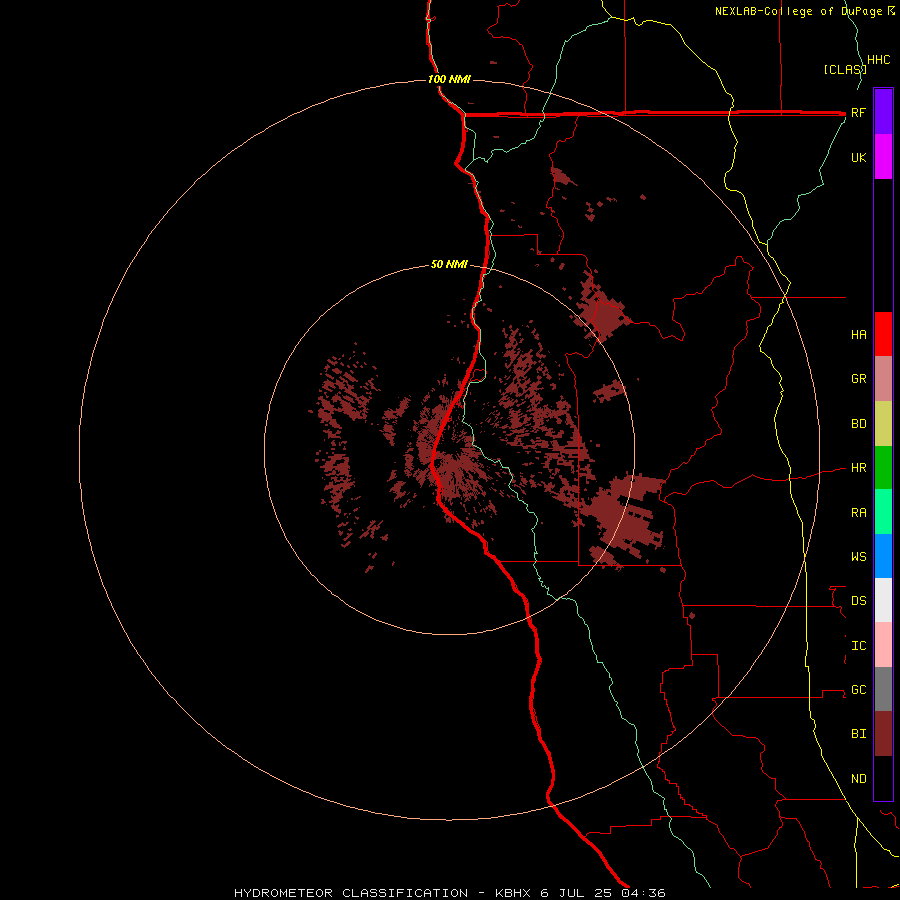Click the HR green legend swatch
Image resolution: width=900 pixels, height=900 pixels.
pos(883,468)
